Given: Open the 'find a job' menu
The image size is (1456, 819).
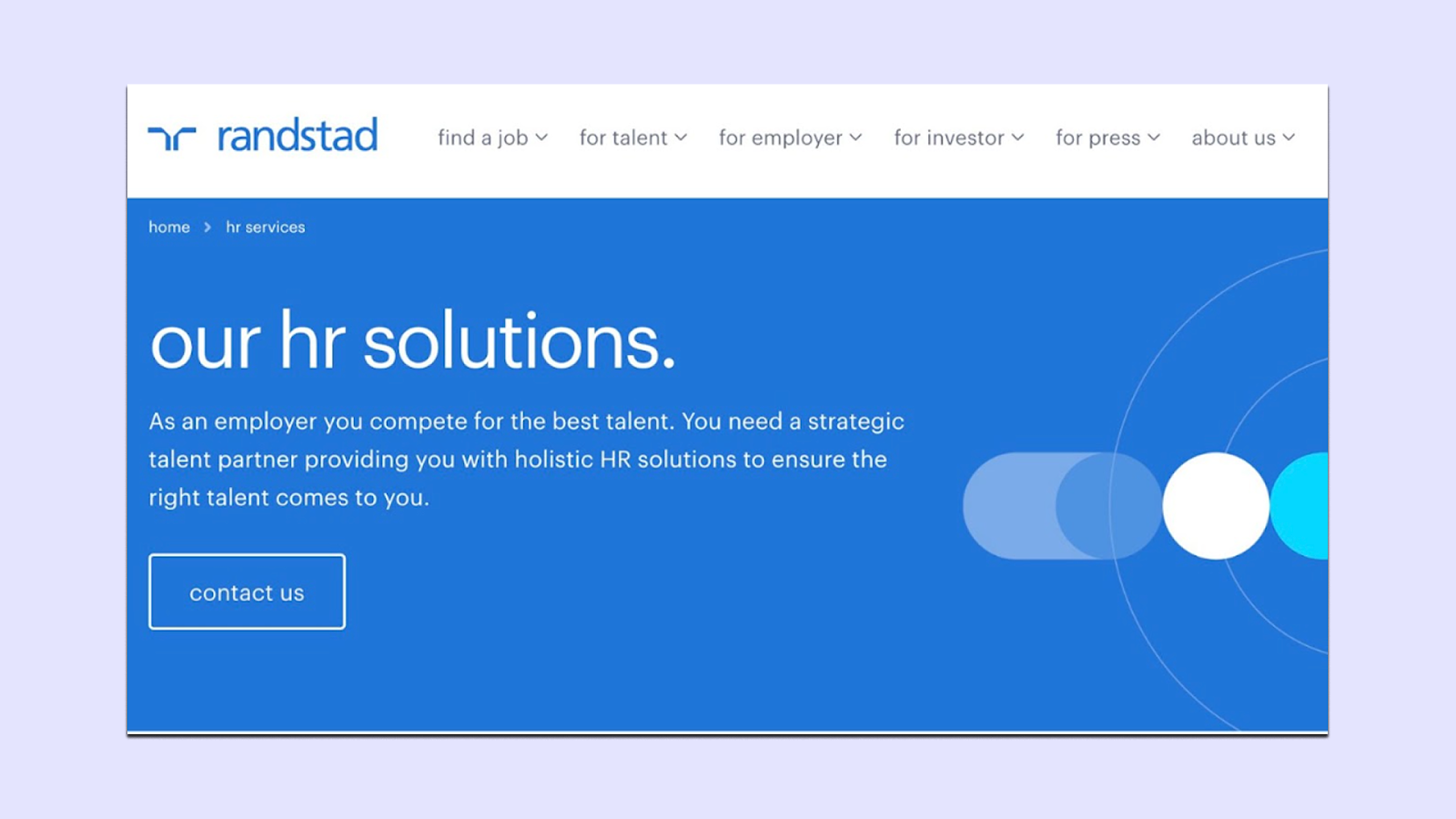Looking at the screenshot, I should pyautogui.click(x=492, y=138).
